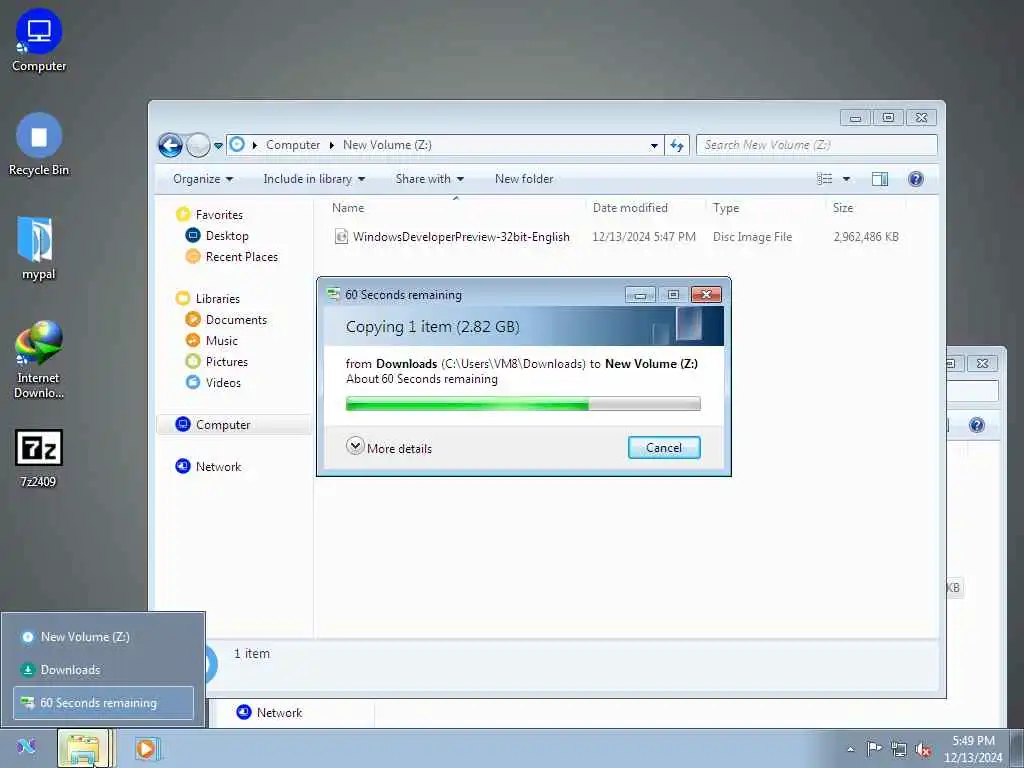The height and width of the screenshot is (768, 1024).
Task: Click the Explorer taskbar button
Action: point(84,748)
